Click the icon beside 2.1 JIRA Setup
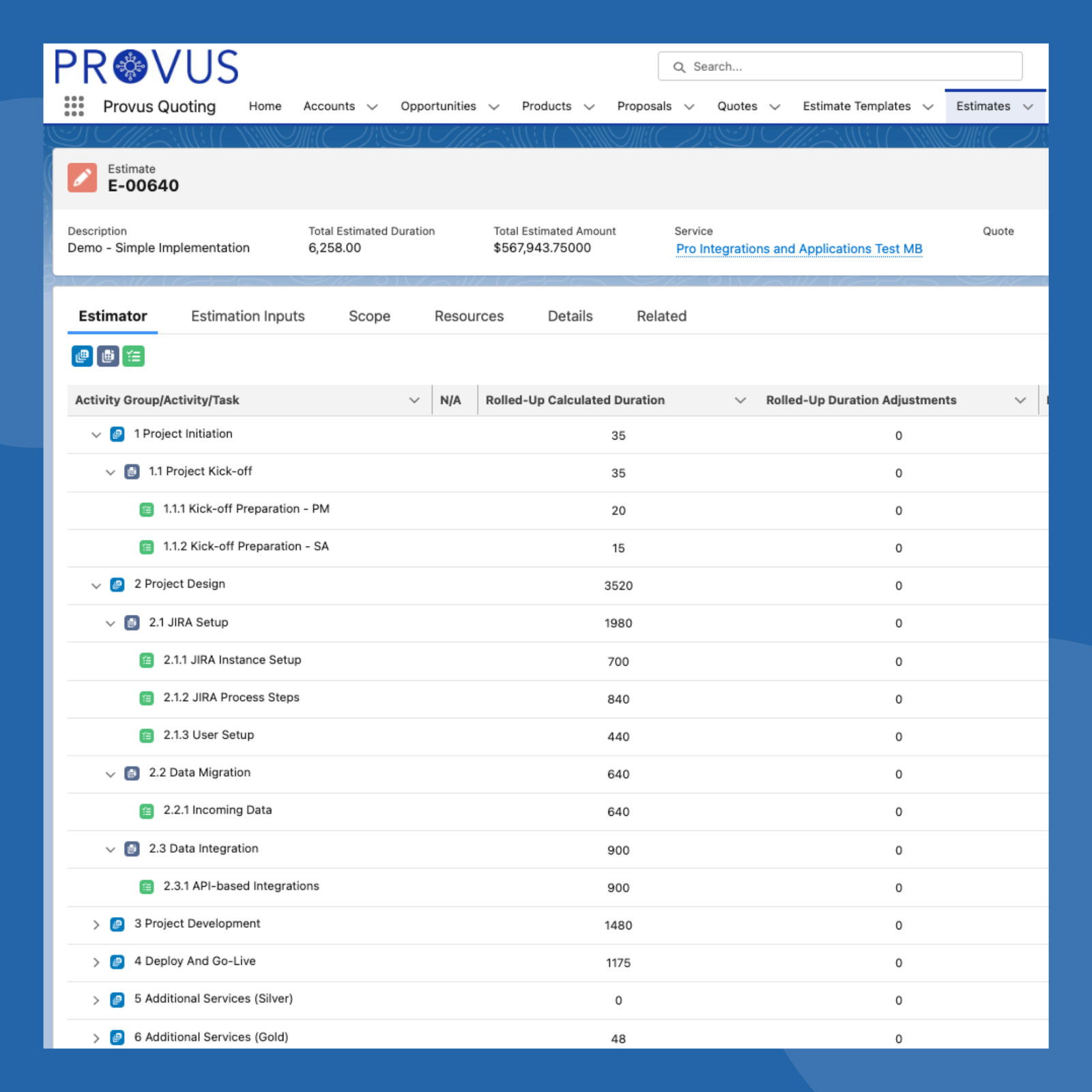1092x1092 pixels. (x=132, y=623)
